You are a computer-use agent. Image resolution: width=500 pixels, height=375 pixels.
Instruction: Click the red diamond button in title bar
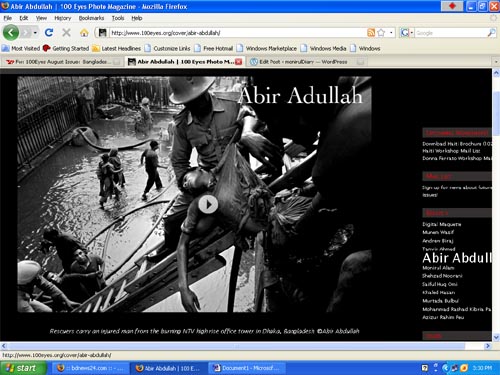(x=452, y=6)
